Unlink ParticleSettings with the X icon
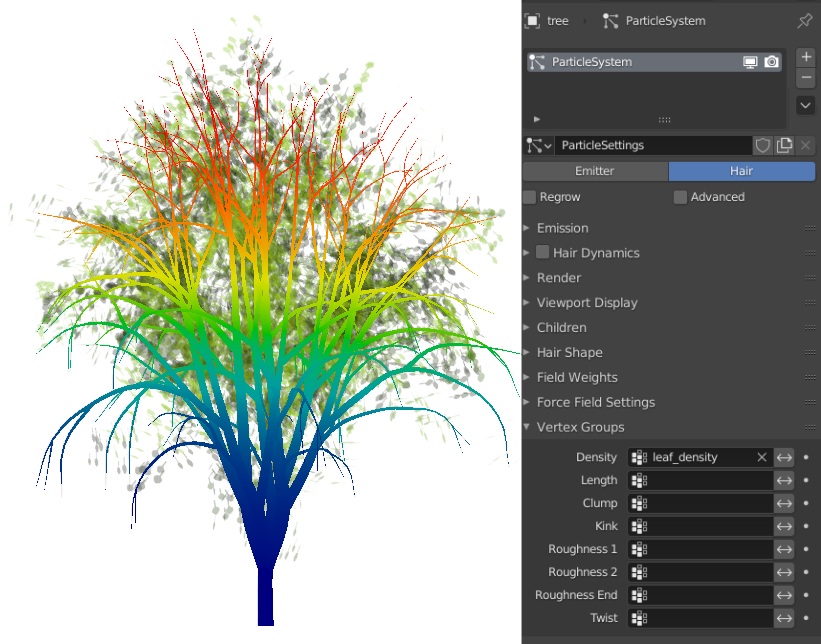 click(806, 146)
